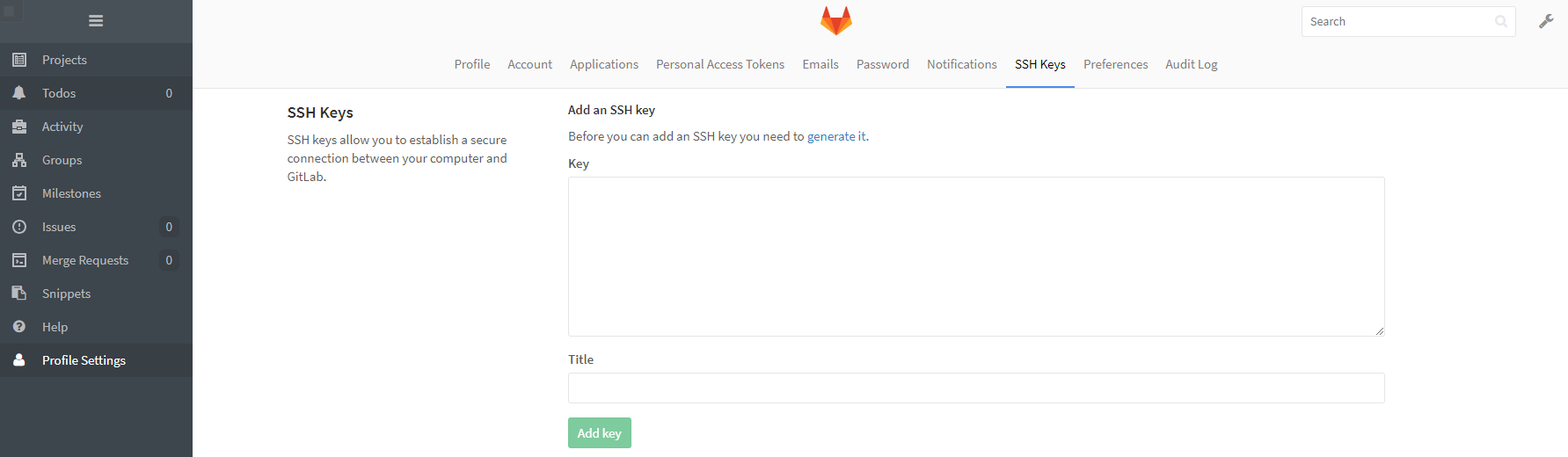This screenshot has height=457, width=1568.
Task: Open Milestones via the calendar icon
Action: tap(19, 193)
